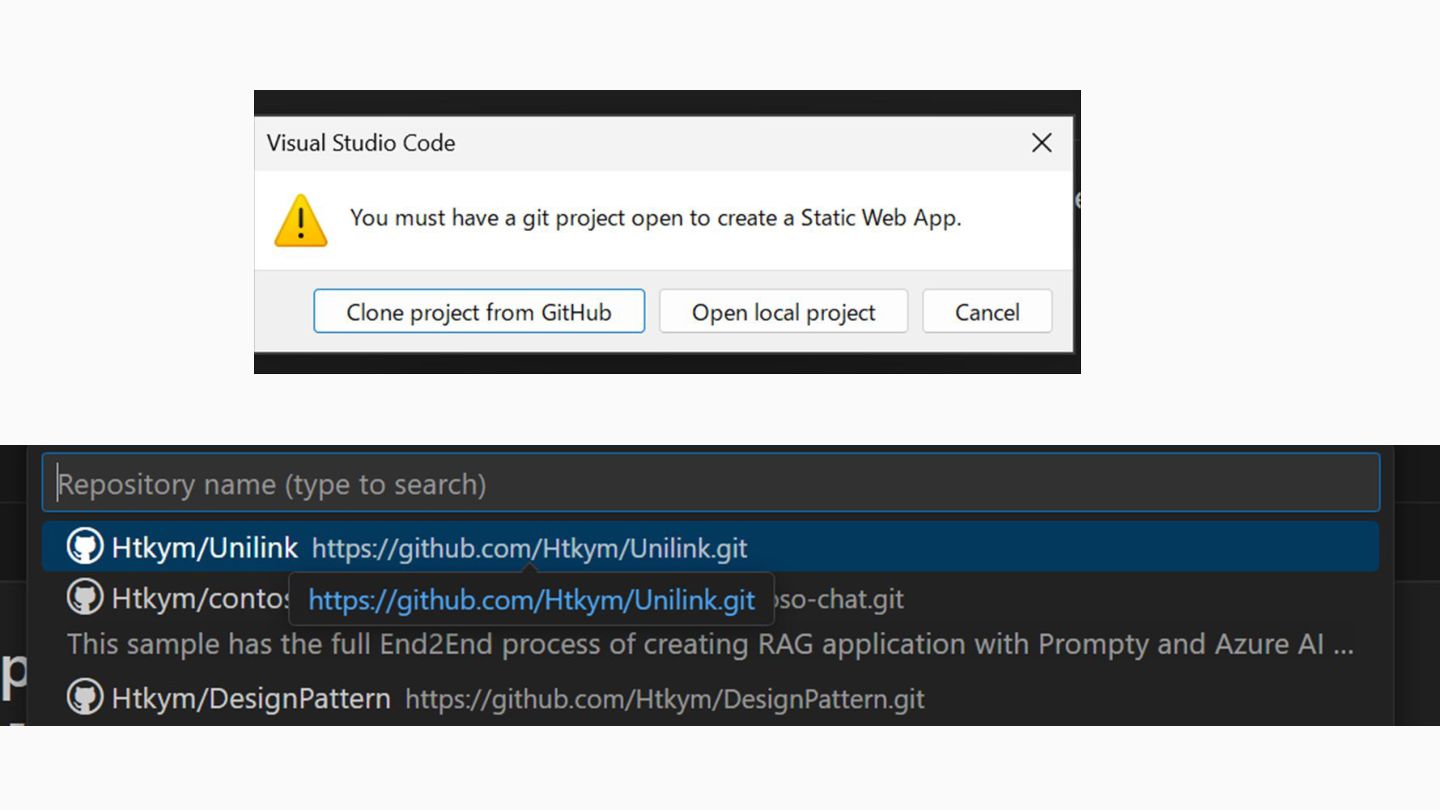Click the End2End RAG sample description
1440x810 pixels.
click(x=700, y=644)
